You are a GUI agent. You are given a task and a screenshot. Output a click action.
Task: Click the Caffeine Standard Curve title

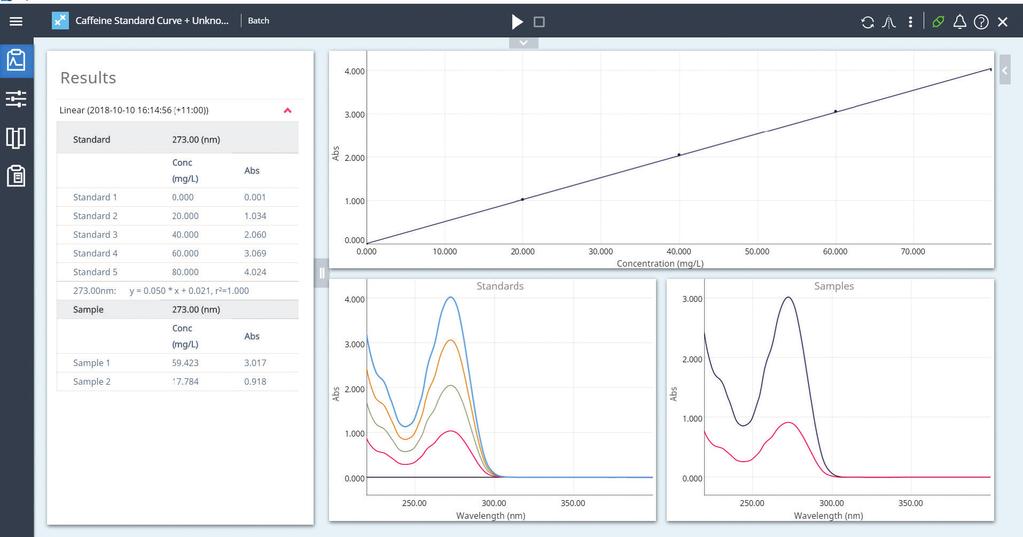pyautogui.click(x=152, y=21)
